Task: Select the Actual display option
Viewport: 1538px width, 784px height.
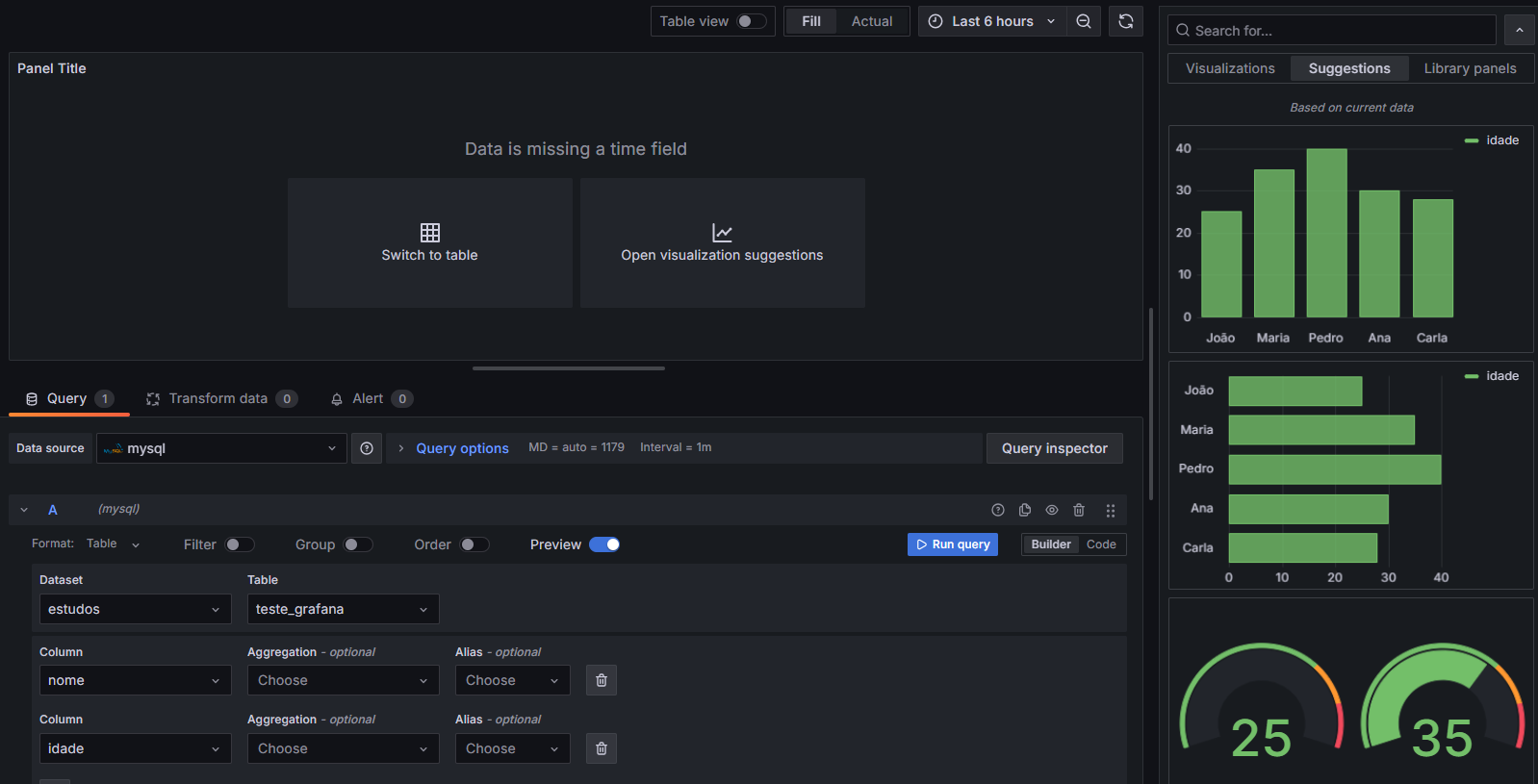Action: [872, 21]
